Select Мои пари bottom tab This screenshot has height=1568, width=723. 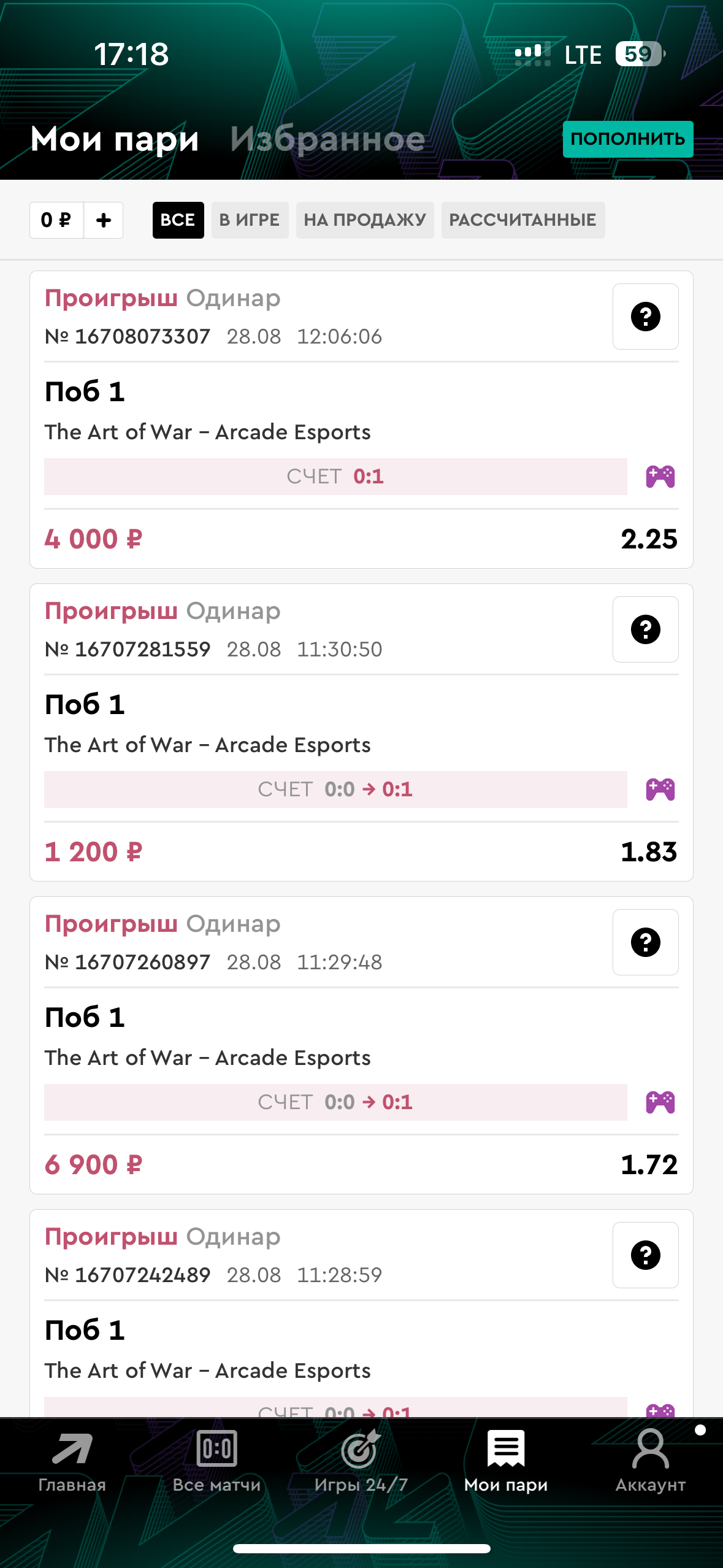click(x=506, y=1461)
